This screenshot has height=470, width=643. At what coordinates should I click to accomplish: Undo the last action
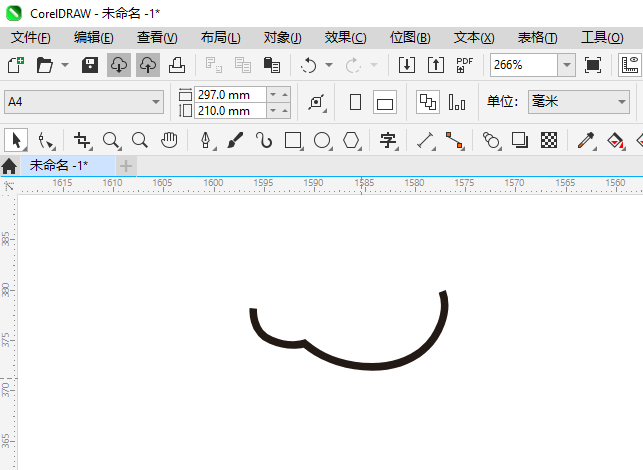pos(308,65)
